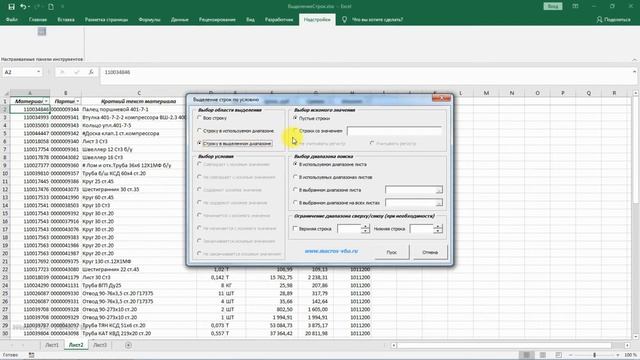Open the Данные ribbon tab
This screenshot has width=640, height=360.
[180, 20]
